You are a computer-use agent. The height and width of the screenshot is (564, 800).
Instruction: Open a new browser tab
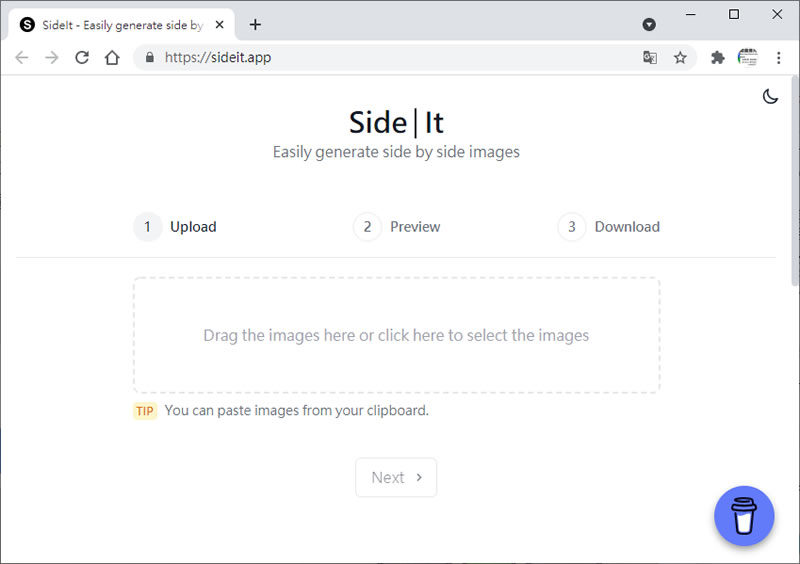(255, 24)
